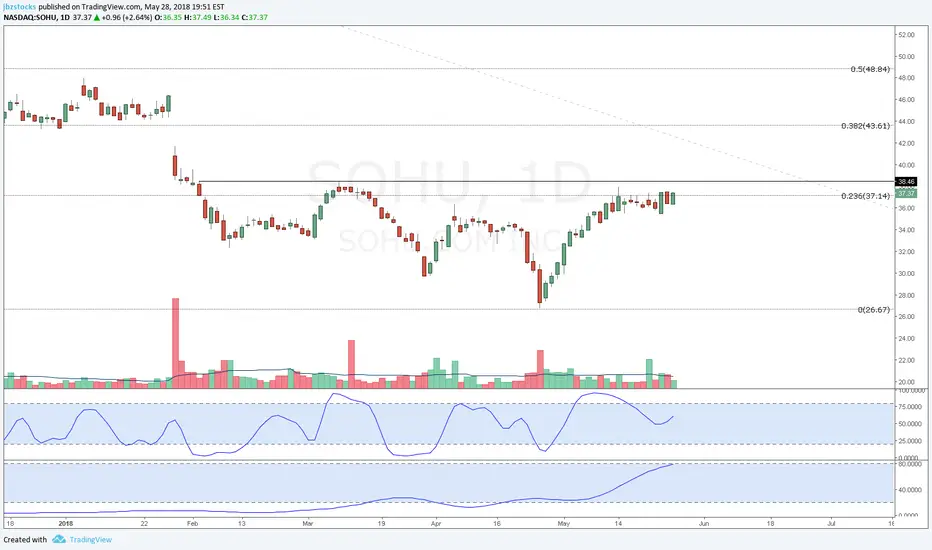The height and width of the screenshot is (550, 932).
Task: Click the May date label on time axis
Action: (563, 523)
